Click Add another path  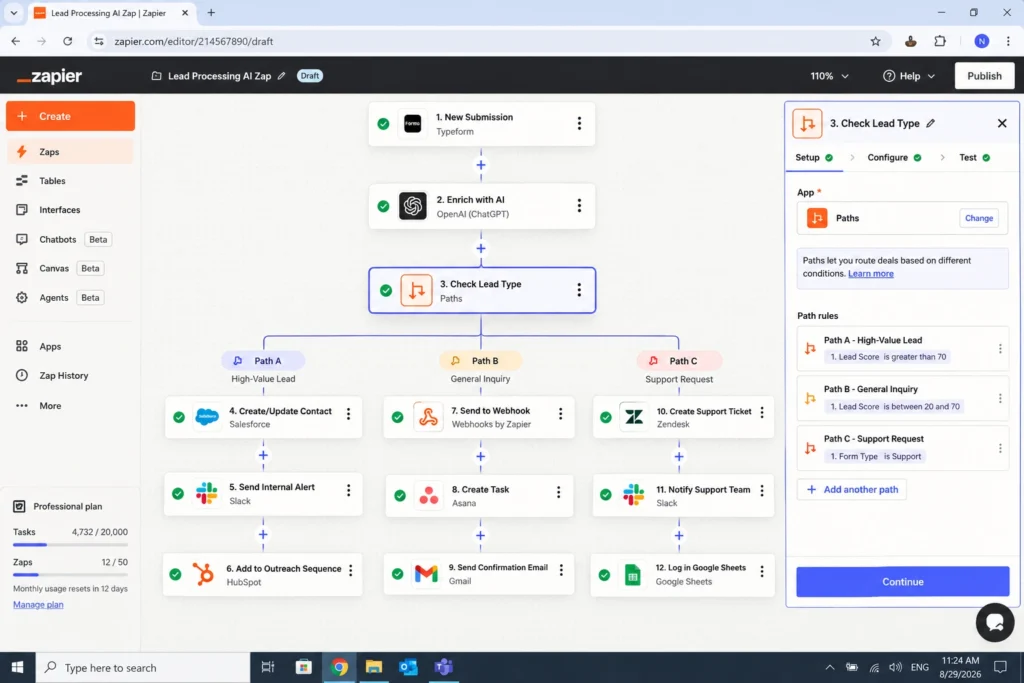(852, 489)
